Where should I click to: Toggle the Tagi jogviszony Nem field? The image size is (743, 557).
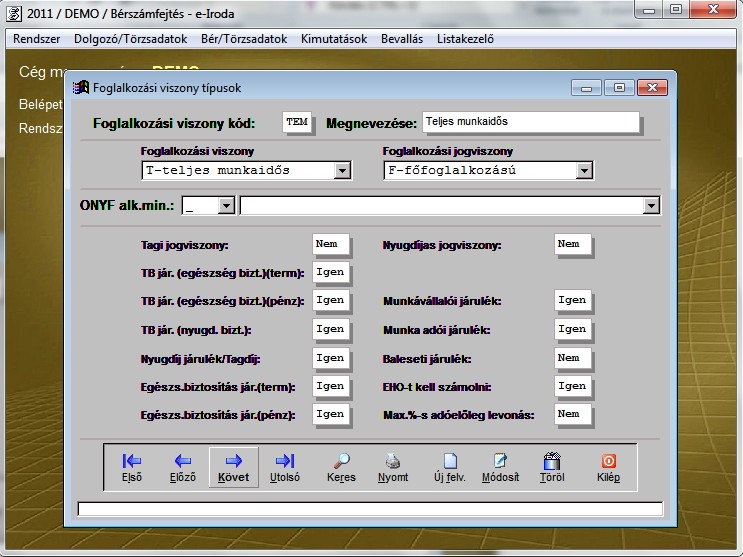pyautogui.click(x=332, y=244)
